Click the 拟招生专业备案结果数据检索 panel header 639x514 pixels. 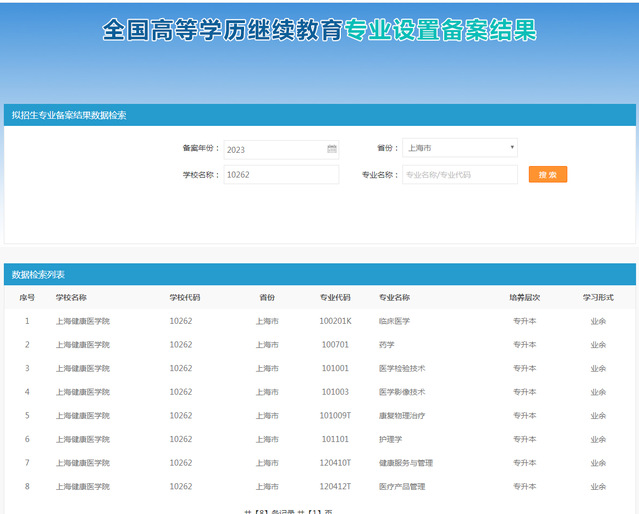click(x=69, y=115)
